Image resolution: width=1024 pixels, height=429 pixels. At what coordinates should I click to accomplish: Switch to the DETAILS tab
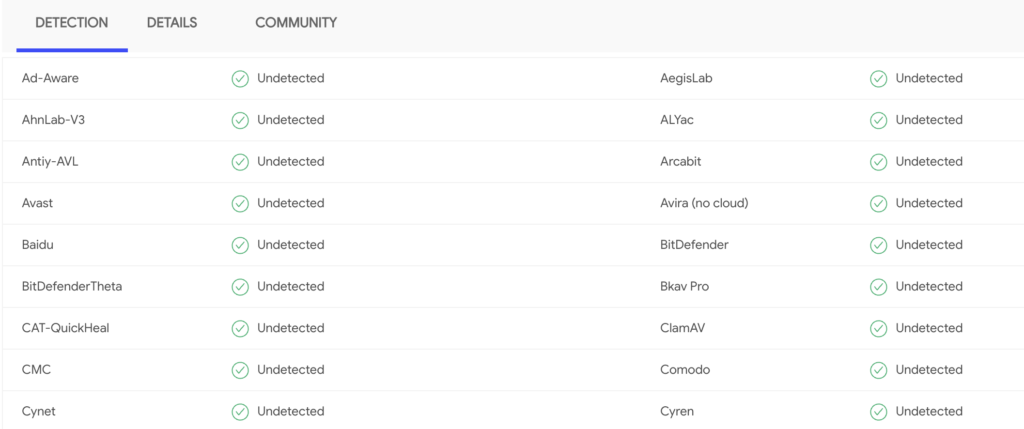coord(172,23)
